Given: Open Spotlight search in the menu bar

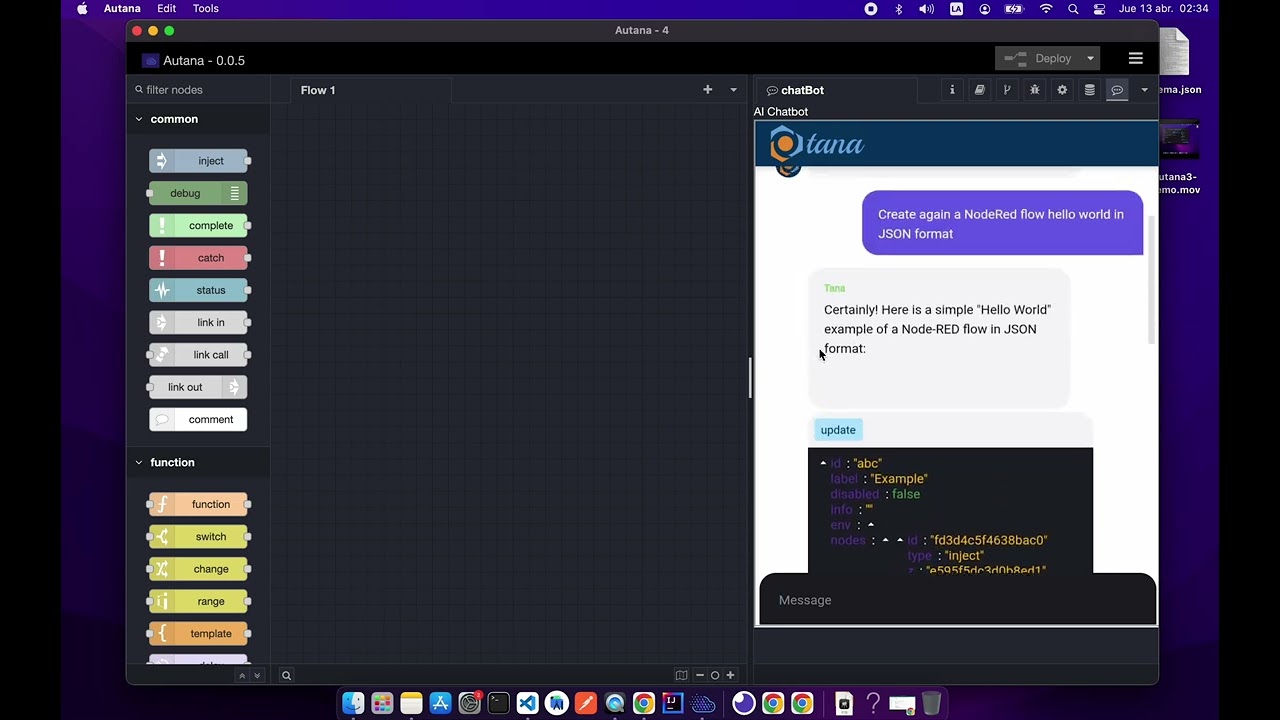Looking at the screenshot, I should click(1073, 9).
